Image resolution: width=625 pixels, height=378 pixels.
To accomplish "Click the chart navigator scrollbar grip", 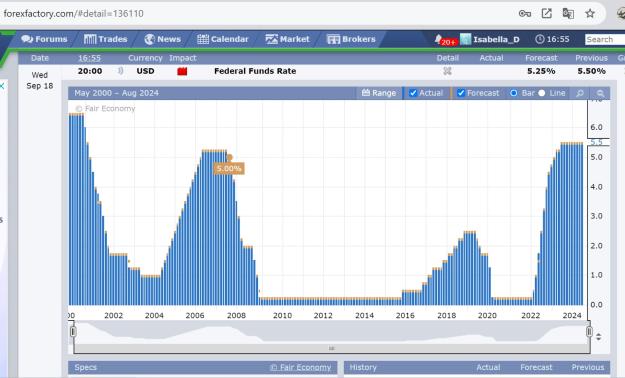I will point(332,348).
